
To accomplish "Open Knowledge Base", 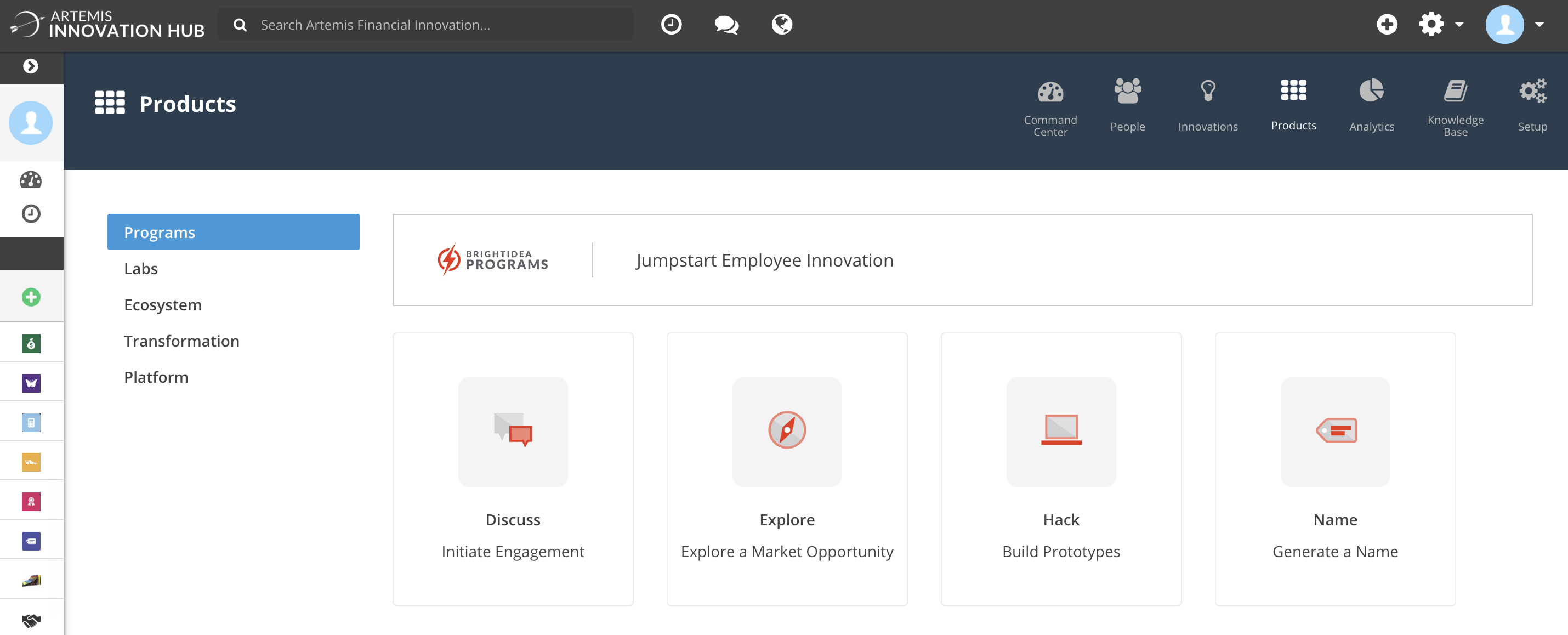I will [1456, 109].
